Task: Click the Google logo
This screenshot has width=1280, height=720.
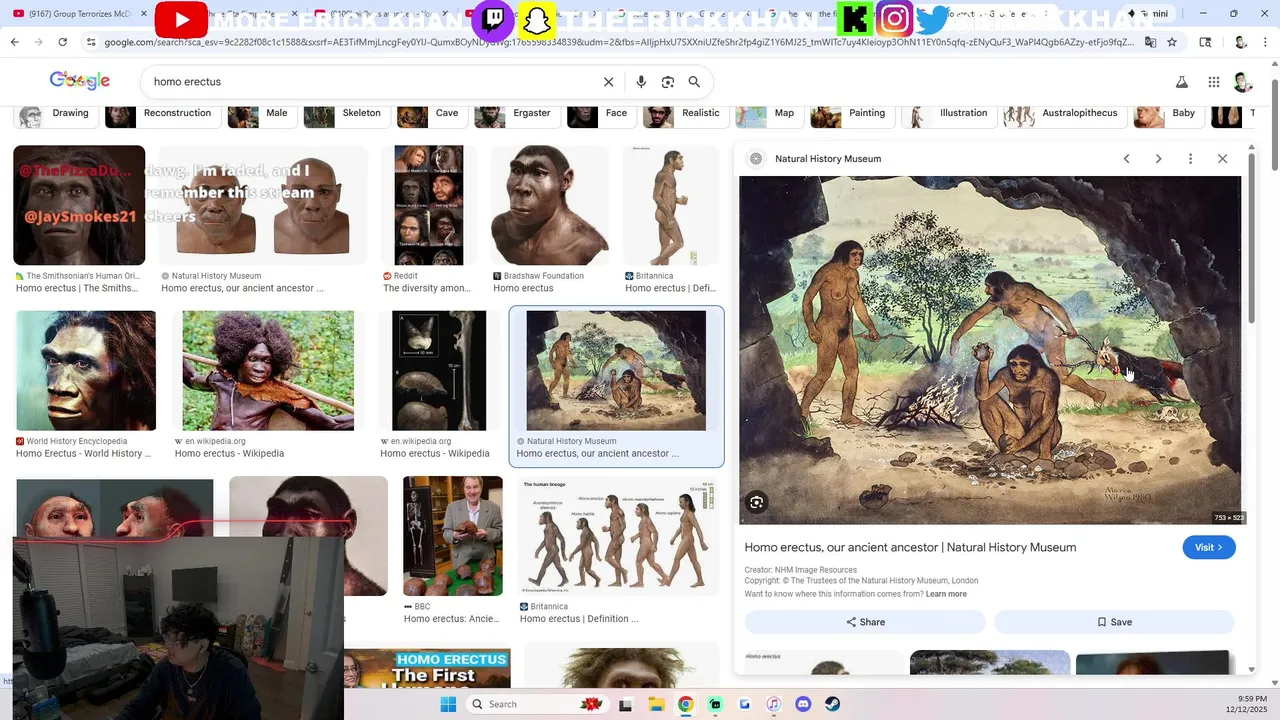Action: click(79, 81)
